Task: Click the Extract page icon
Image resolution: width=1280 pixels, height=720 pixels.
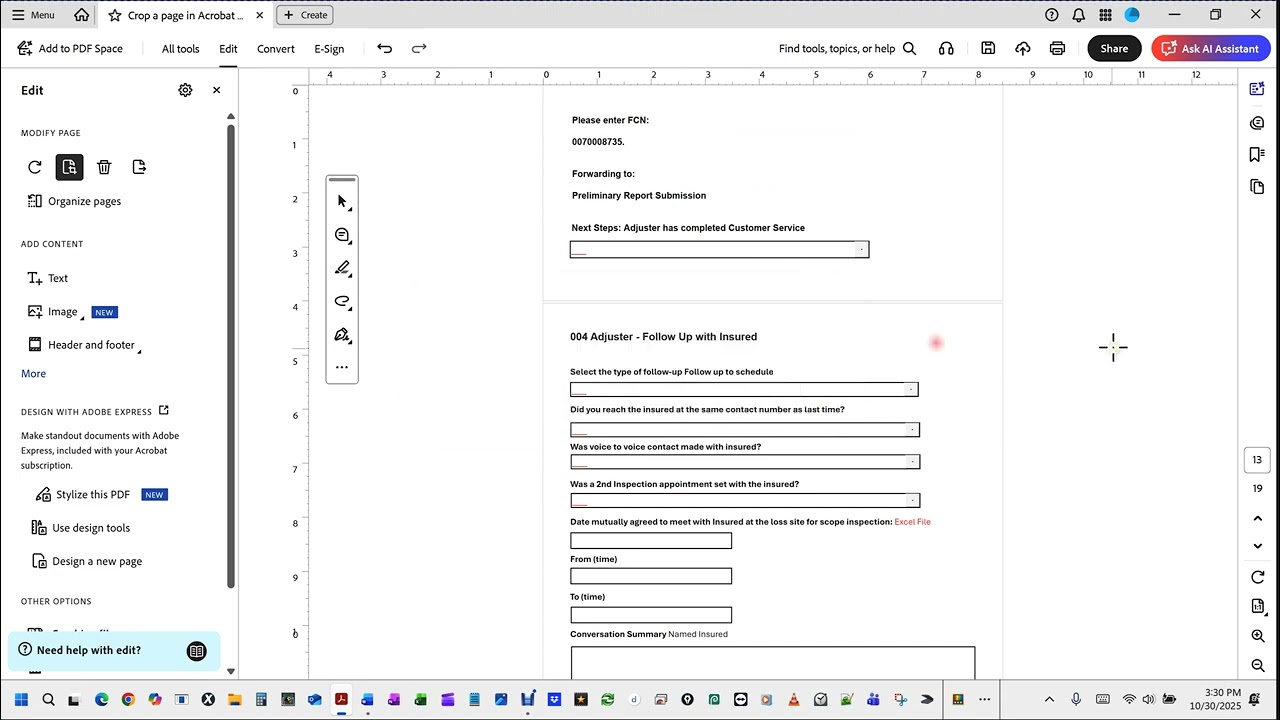Action: point(139,167)
